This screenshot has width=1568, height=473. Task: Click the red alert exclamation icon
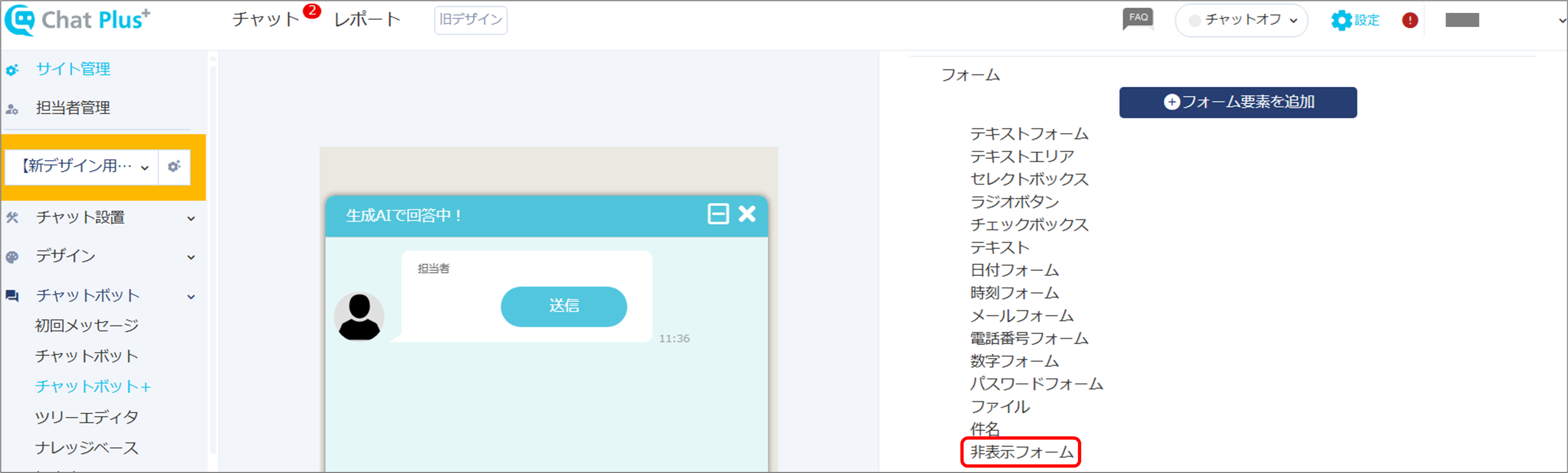pos(1409,20)
